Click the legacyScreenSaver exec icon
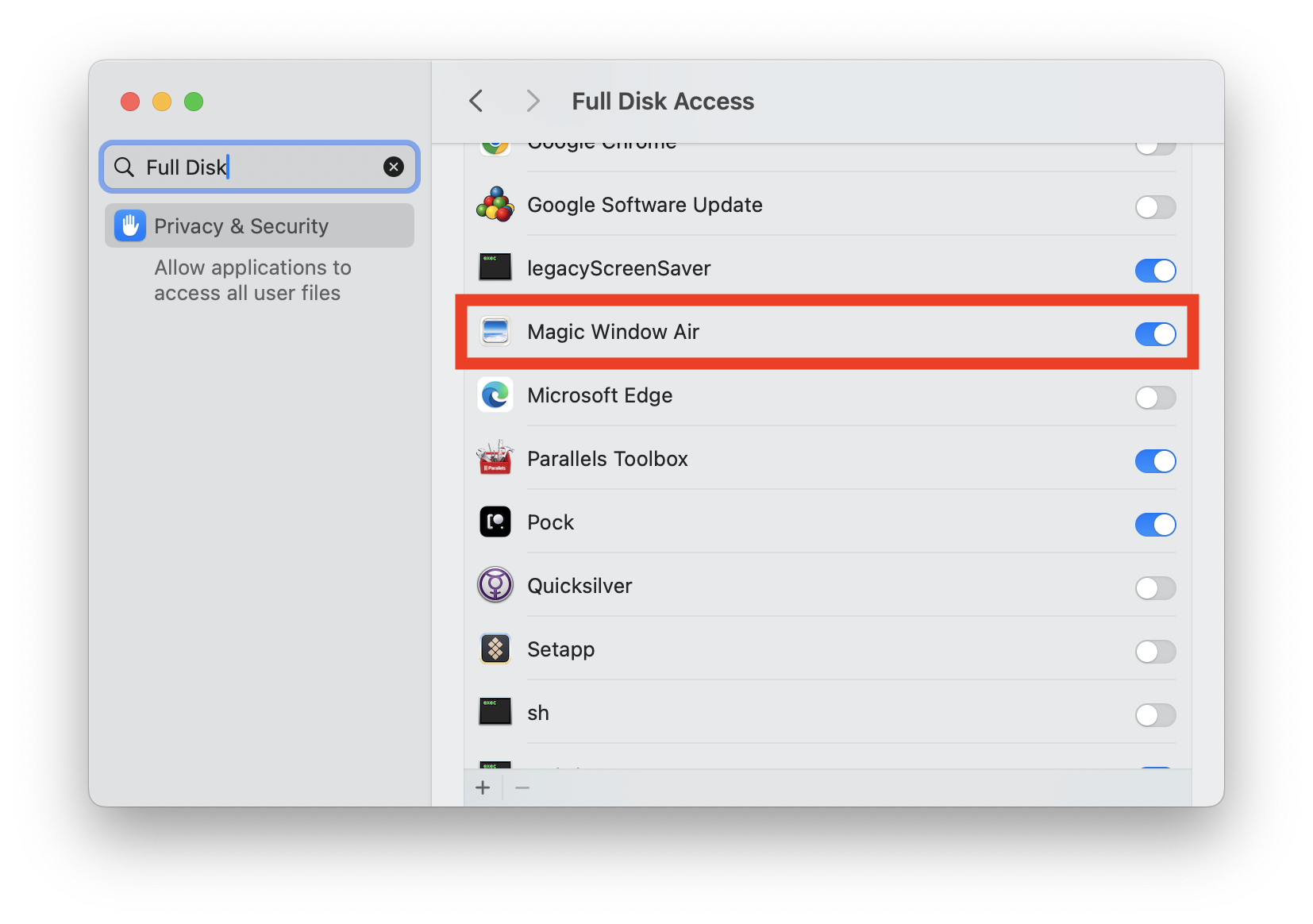 (x=495, y=268)
